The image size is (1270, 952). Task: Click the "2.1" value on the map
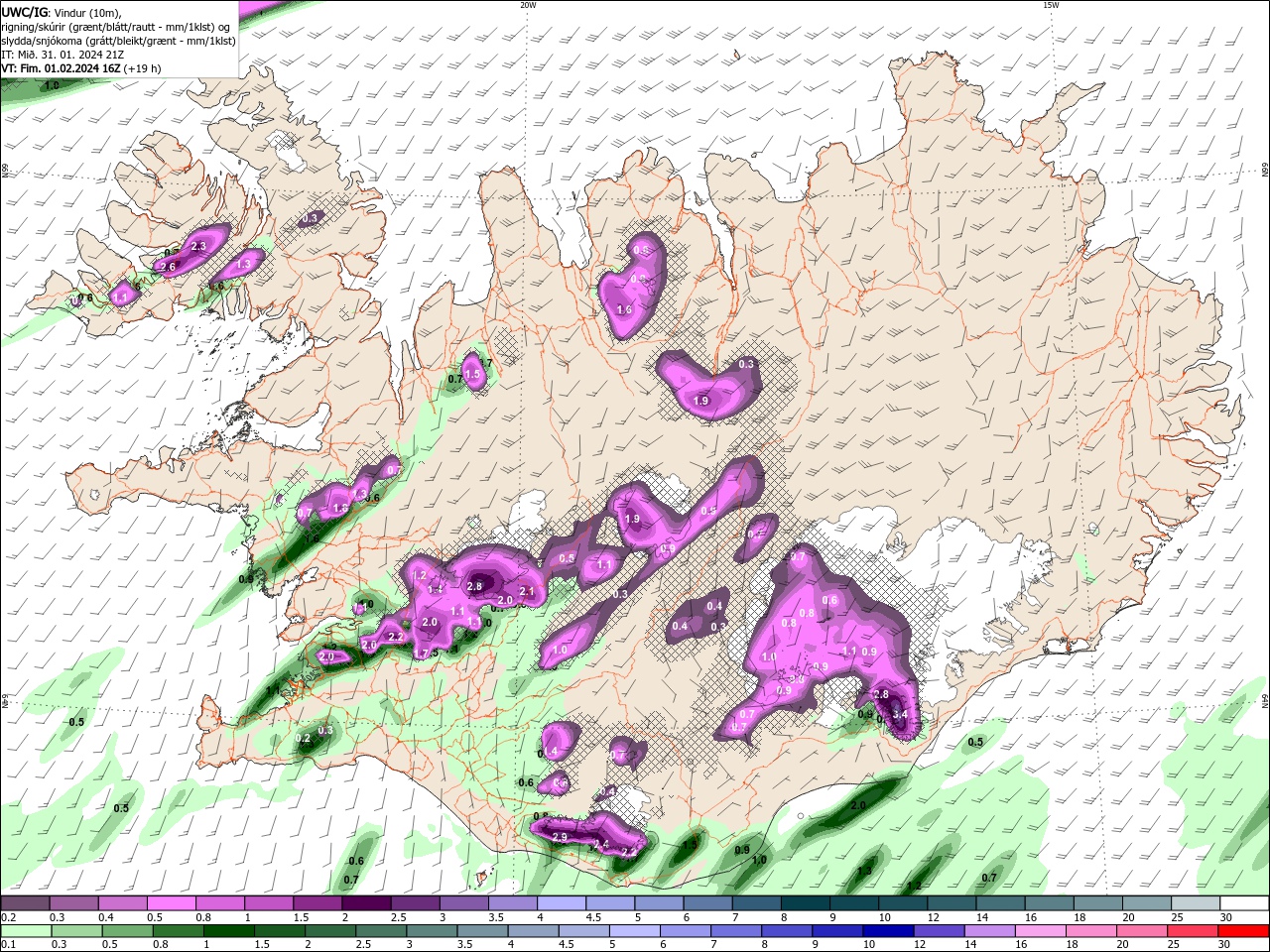point(527,592)
